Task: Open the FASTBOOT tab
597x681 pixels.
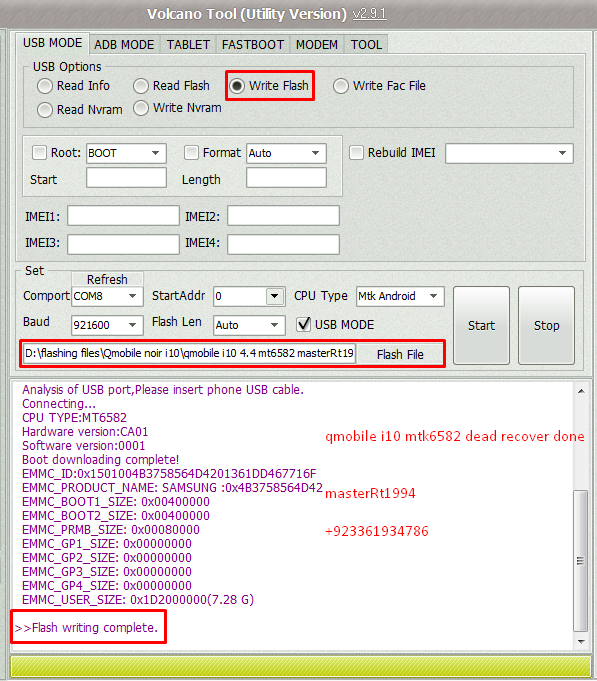Action: [253, 45]
